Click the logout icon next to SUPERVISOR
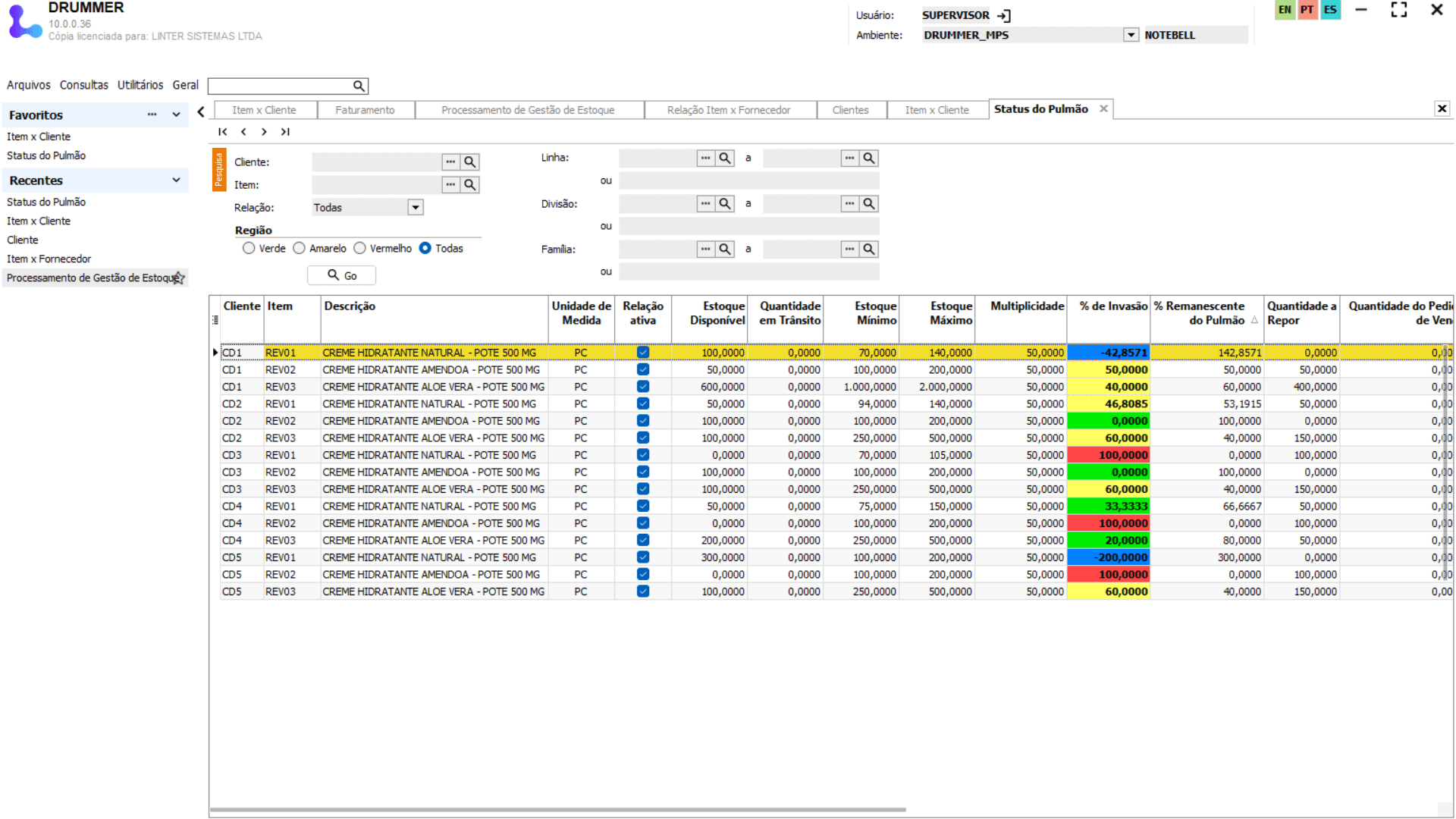The height and width of the screenshot is (819, 1456). coord(1004,16)
